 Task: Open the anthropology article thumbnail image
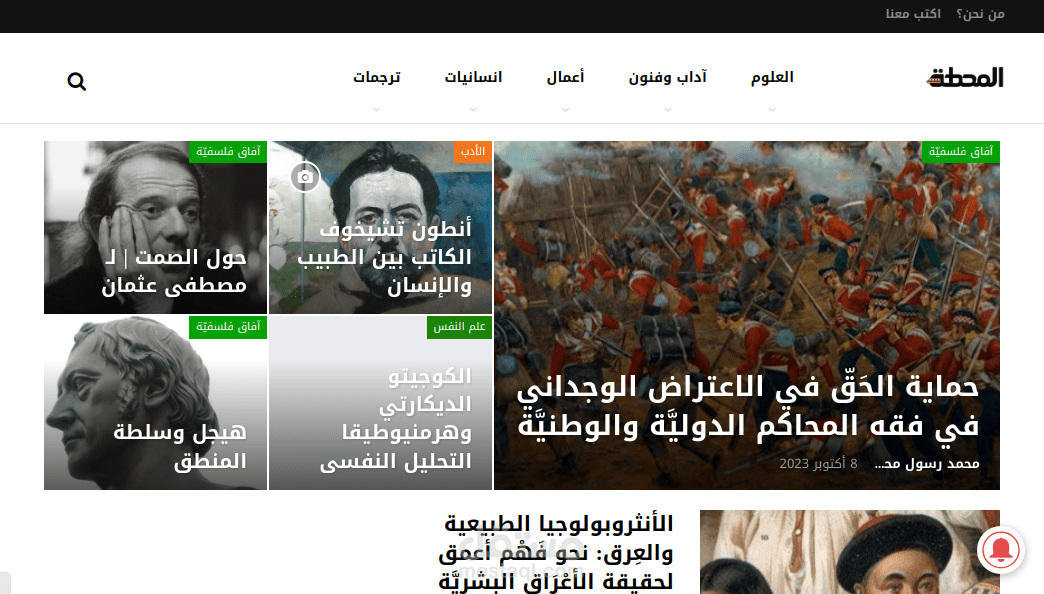850,552
